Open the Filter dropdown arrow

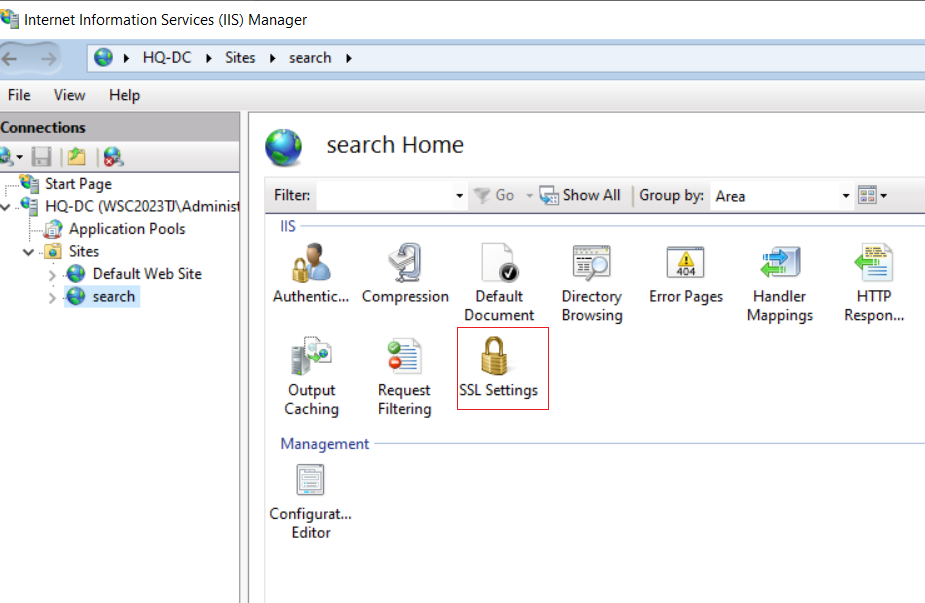click(x=459, y=196)
